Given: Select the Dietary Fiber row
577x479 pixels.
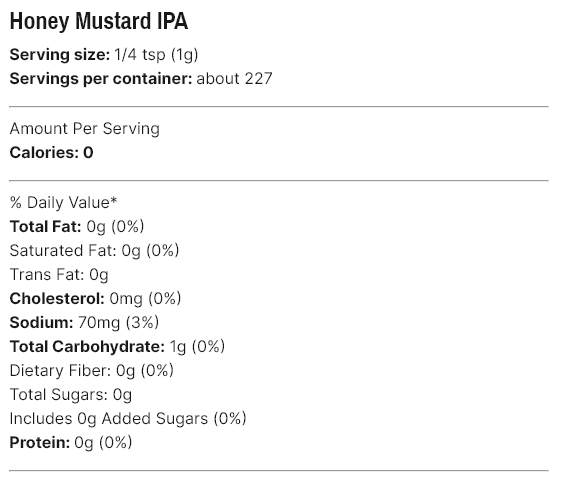Looking at the screenshot, I should (92, 370).
